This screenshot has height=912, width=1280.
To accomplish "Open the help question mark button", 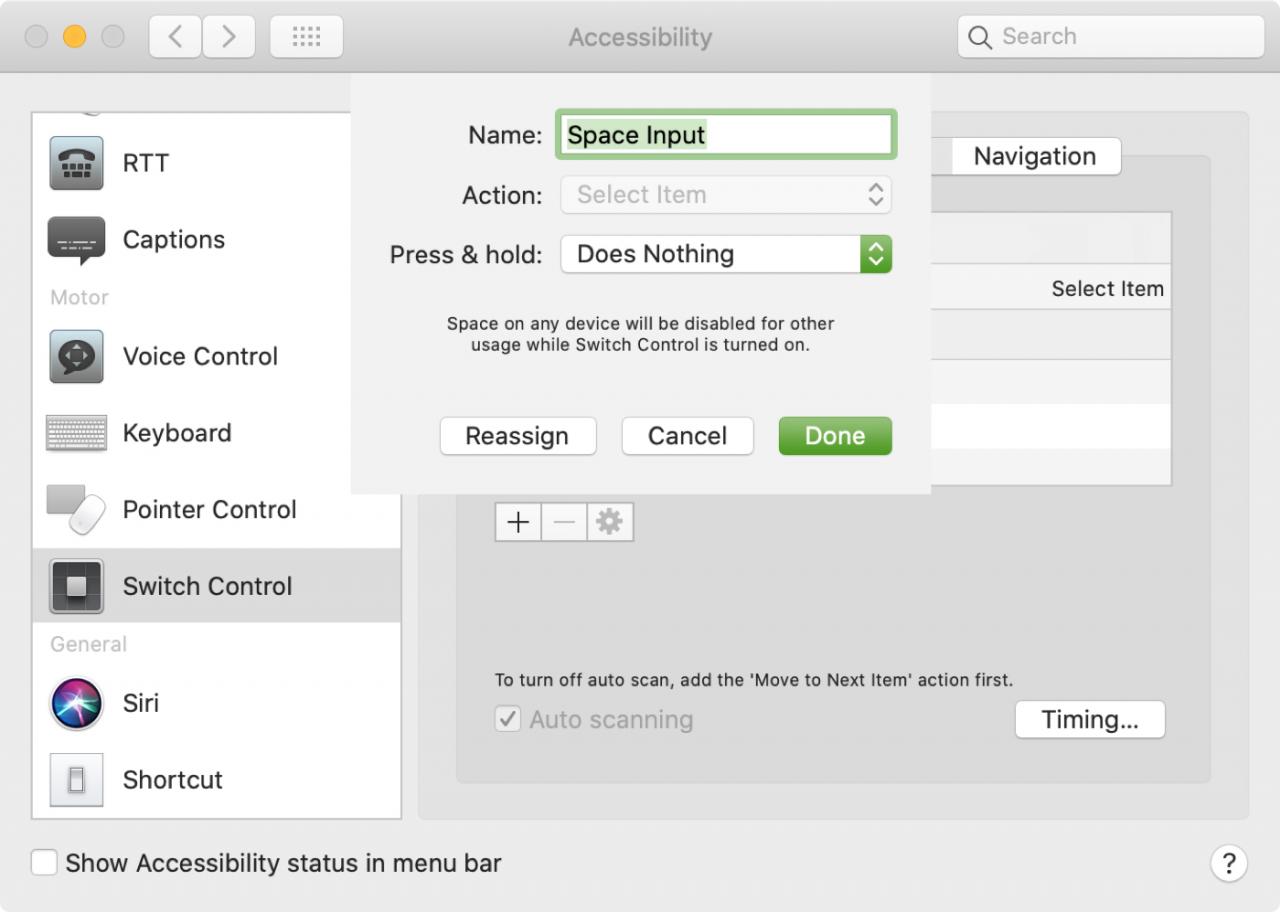I will 1229,863.
